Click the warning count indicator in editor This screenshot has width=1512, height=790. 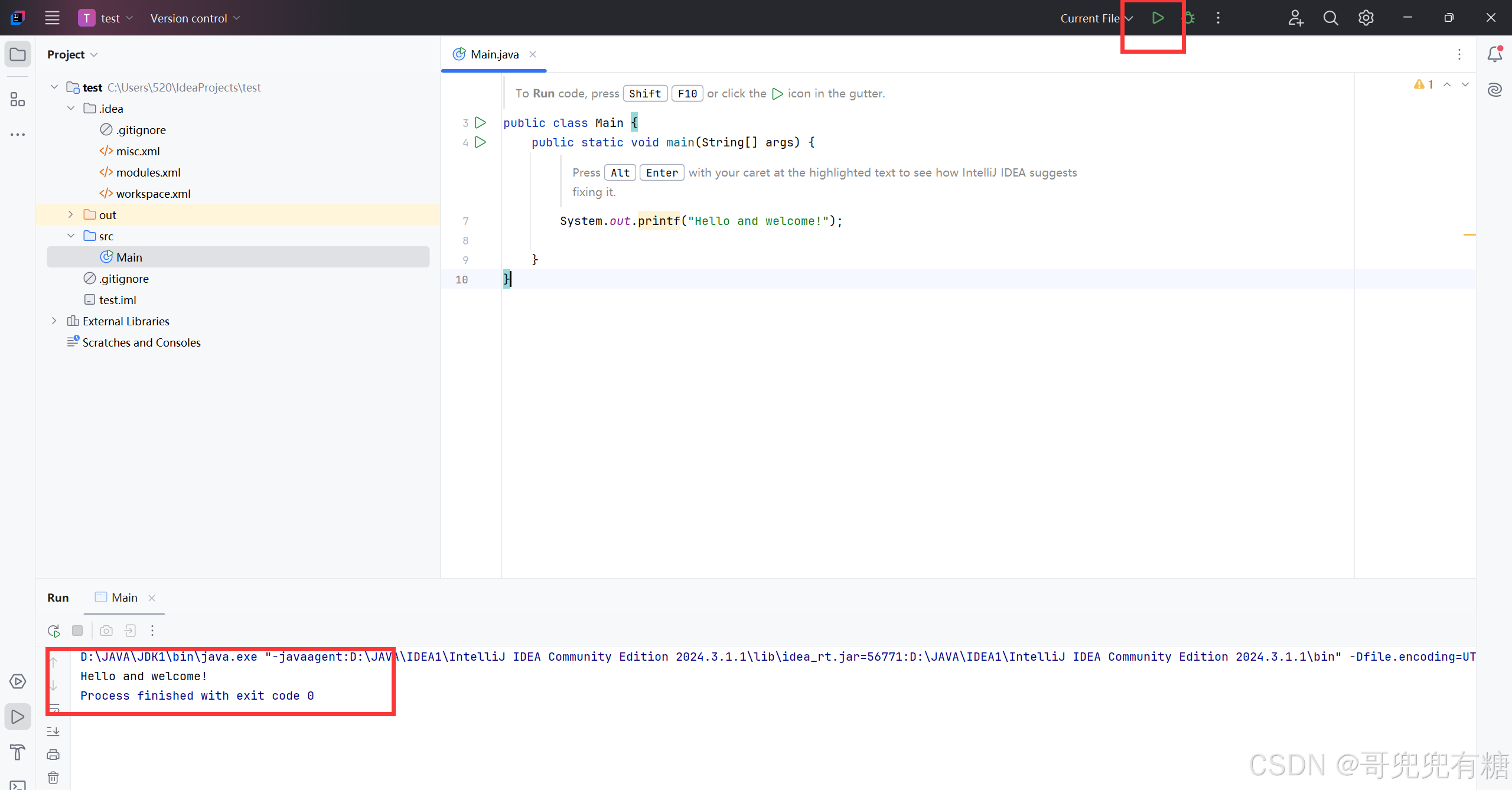[1423, 84]
